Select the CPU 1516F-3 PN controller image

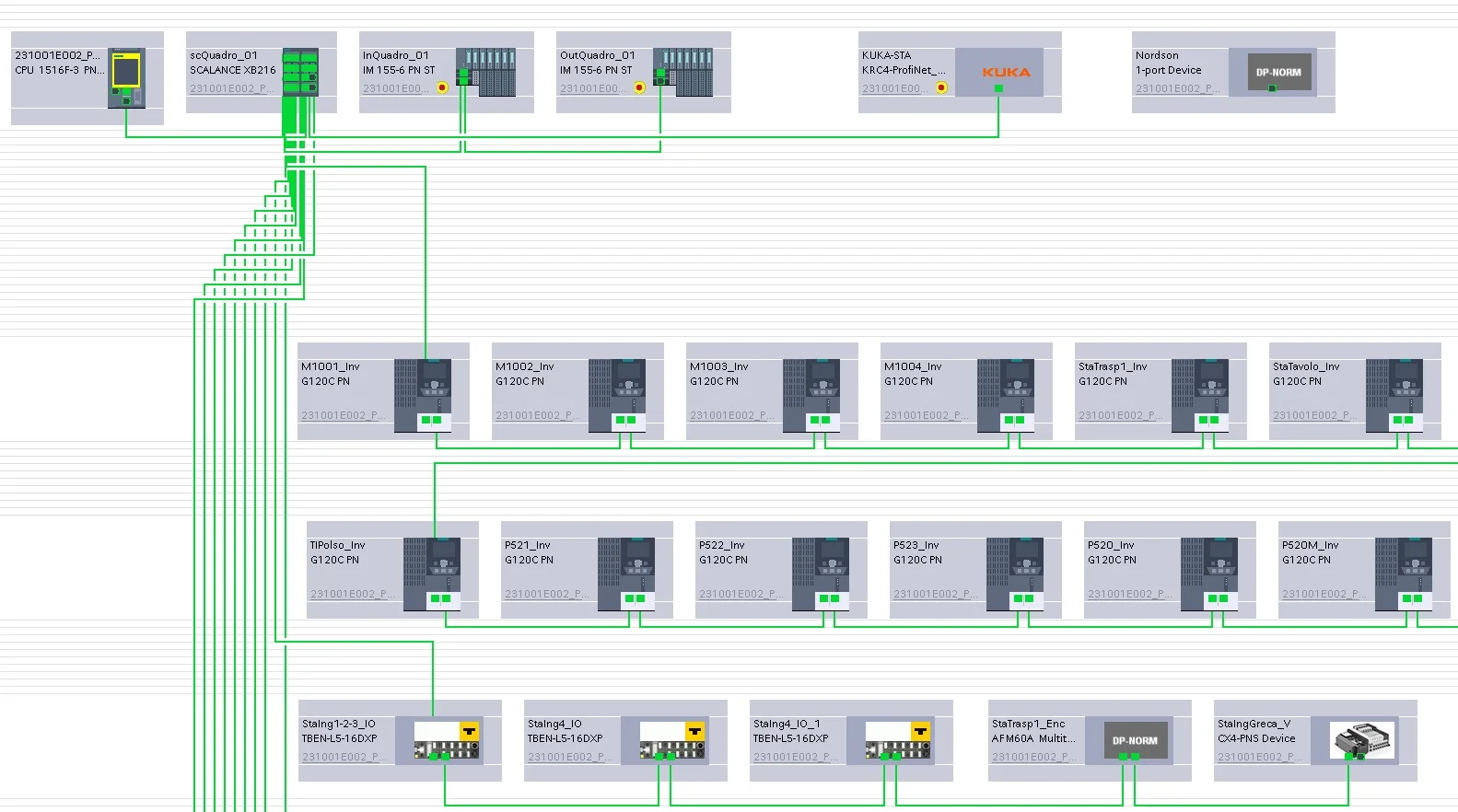126,77
